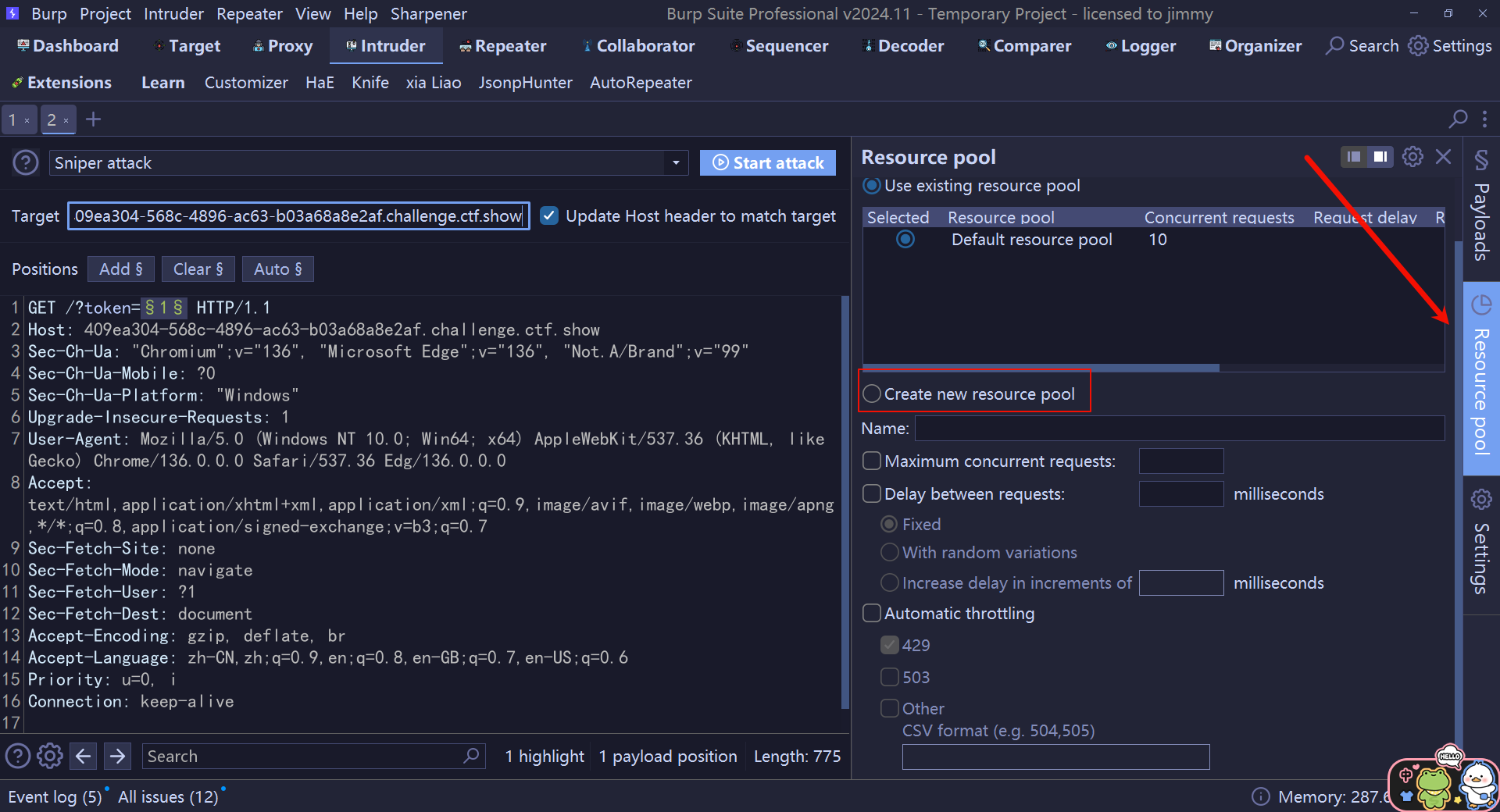
Task: Toggle Update Host header to match target
Action: click(549, 215)
